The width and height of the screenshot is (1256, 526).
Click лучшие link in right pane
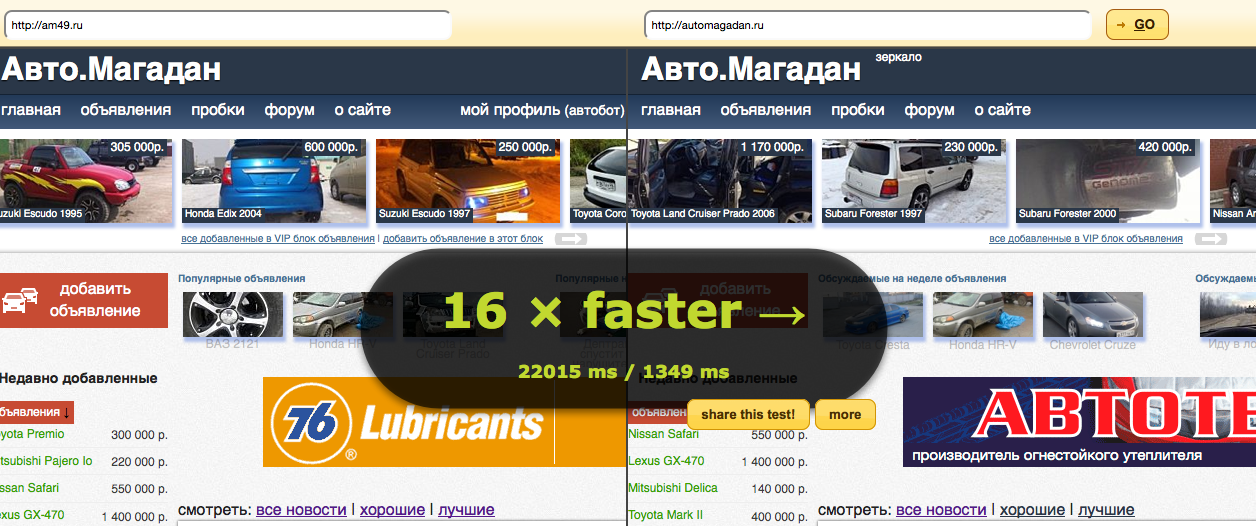(1106, 509)
